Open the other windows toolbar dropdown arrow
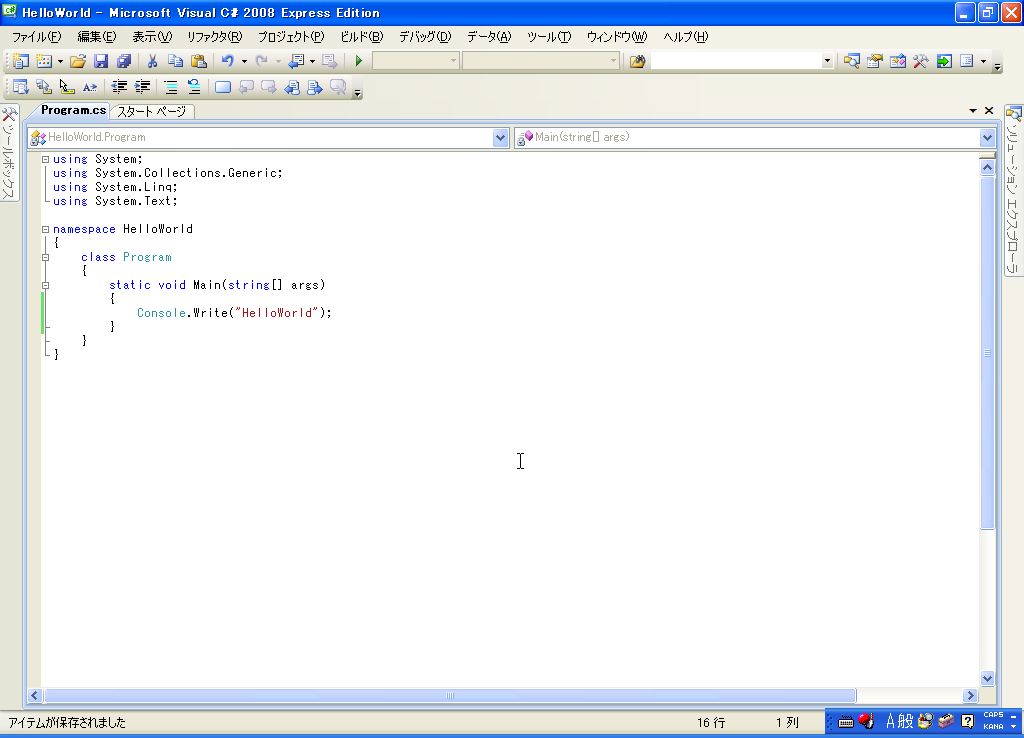 tap(983, 61)
